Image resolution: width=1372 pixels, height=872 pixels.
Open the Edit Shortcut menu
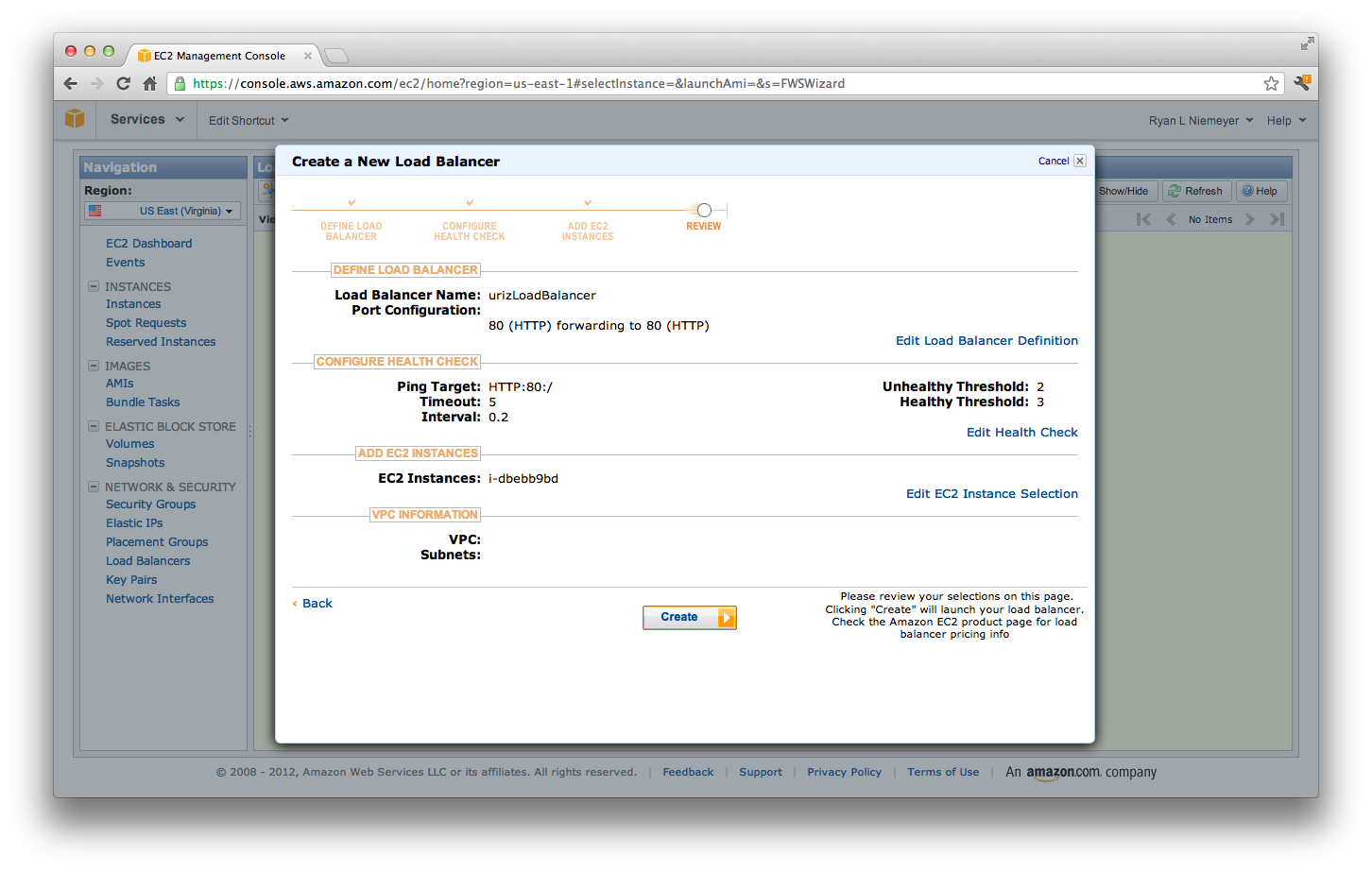(249, 121)
